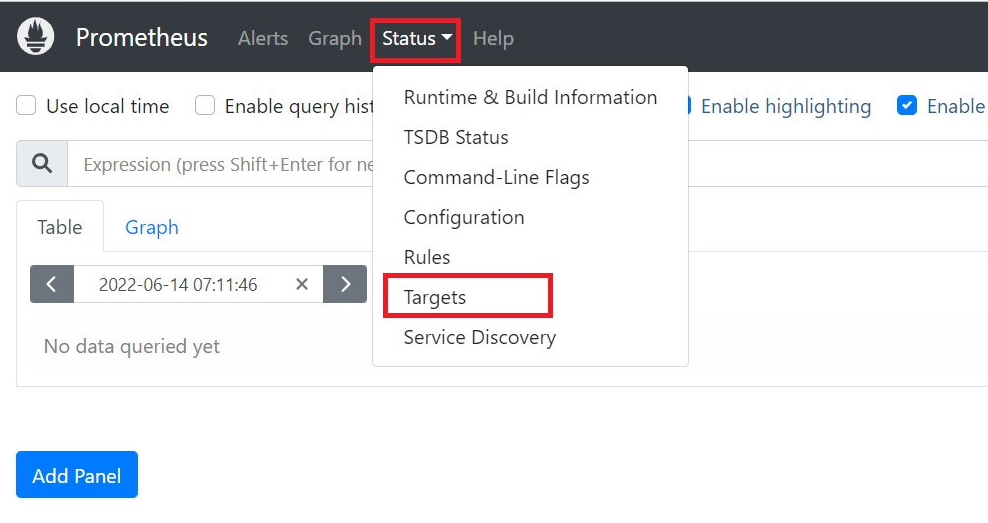Clear the evaluation time with X icon
The height and width of the screenshot is (523, 988).
tap(302, 284)
